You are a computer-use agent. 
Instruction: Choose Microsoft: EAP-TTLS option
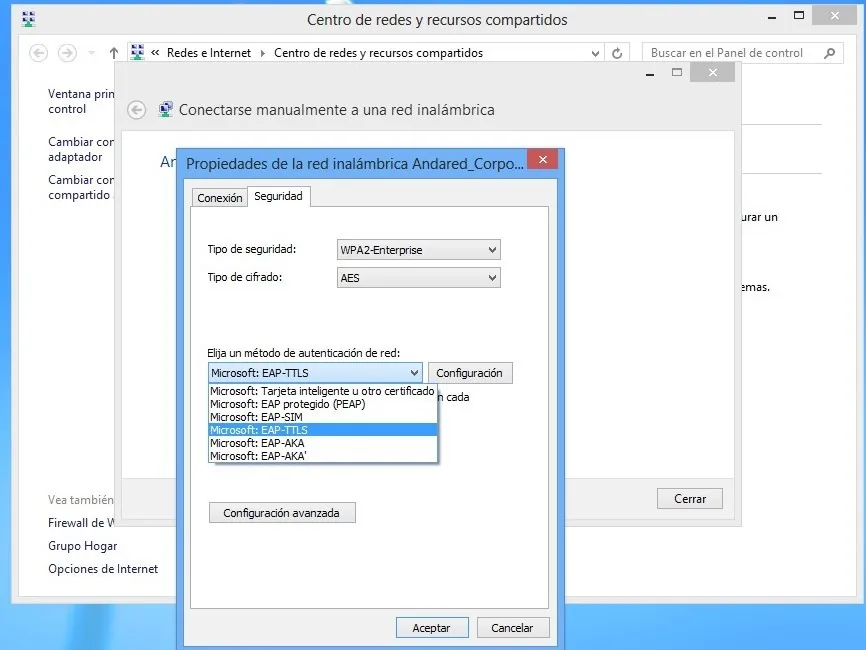click(323, 430)
